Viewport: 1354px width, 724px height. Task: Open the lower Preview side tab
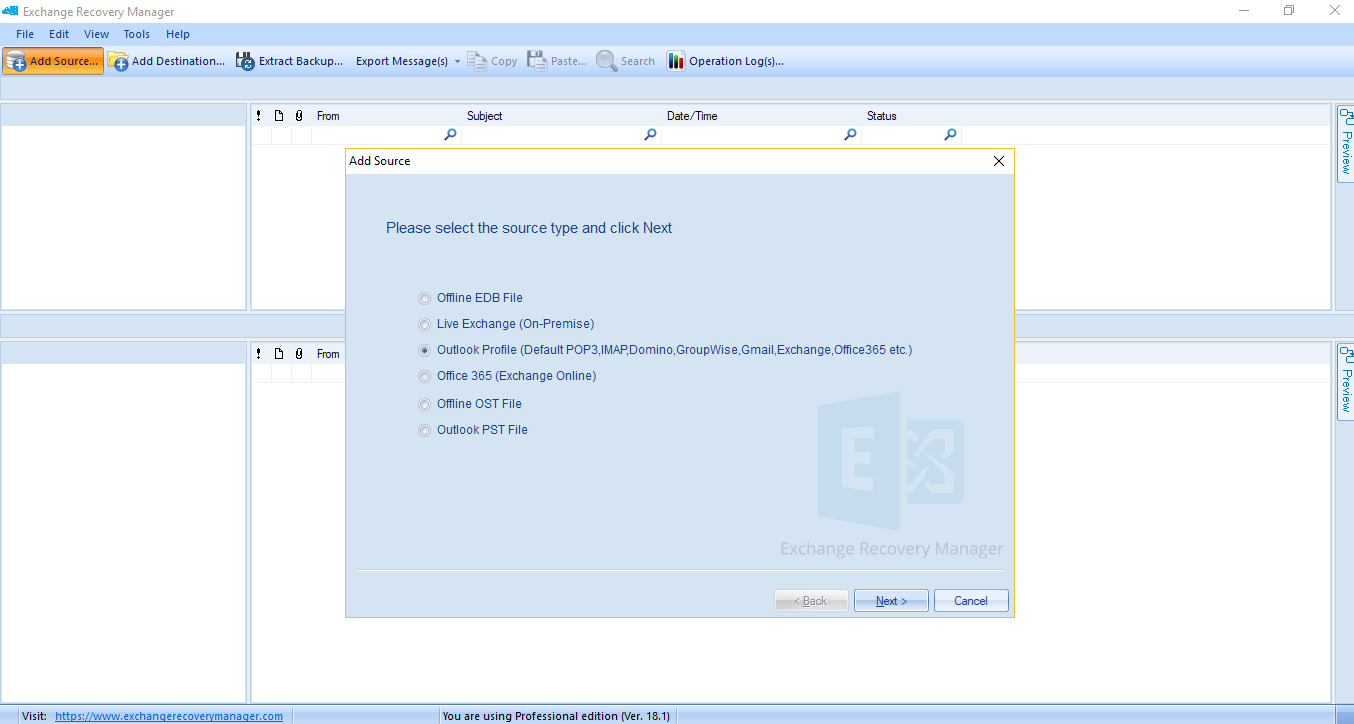point(1345,382)
